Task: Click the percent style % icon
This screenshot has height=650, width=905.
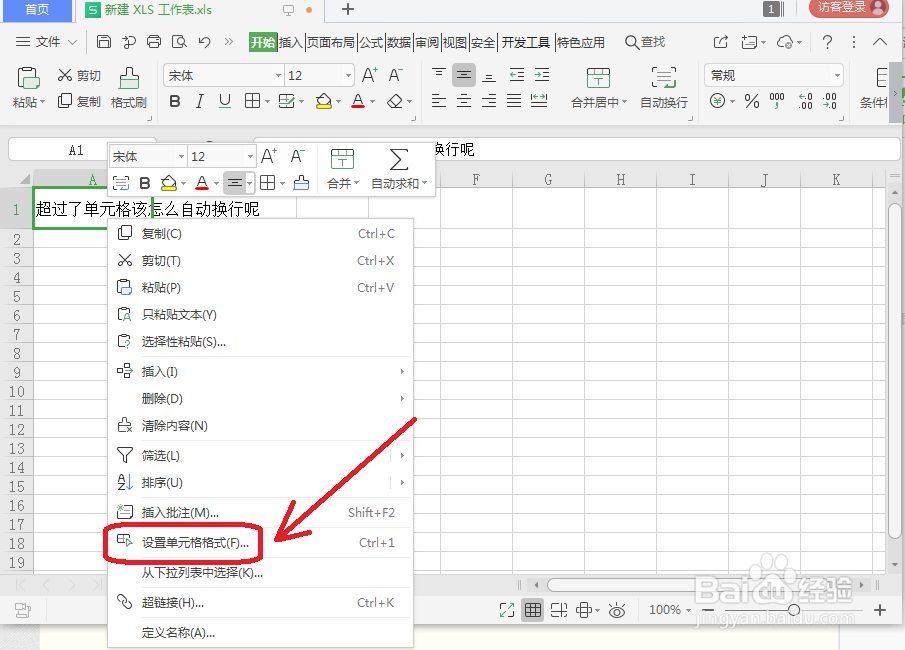Action: tap(751, 100)
